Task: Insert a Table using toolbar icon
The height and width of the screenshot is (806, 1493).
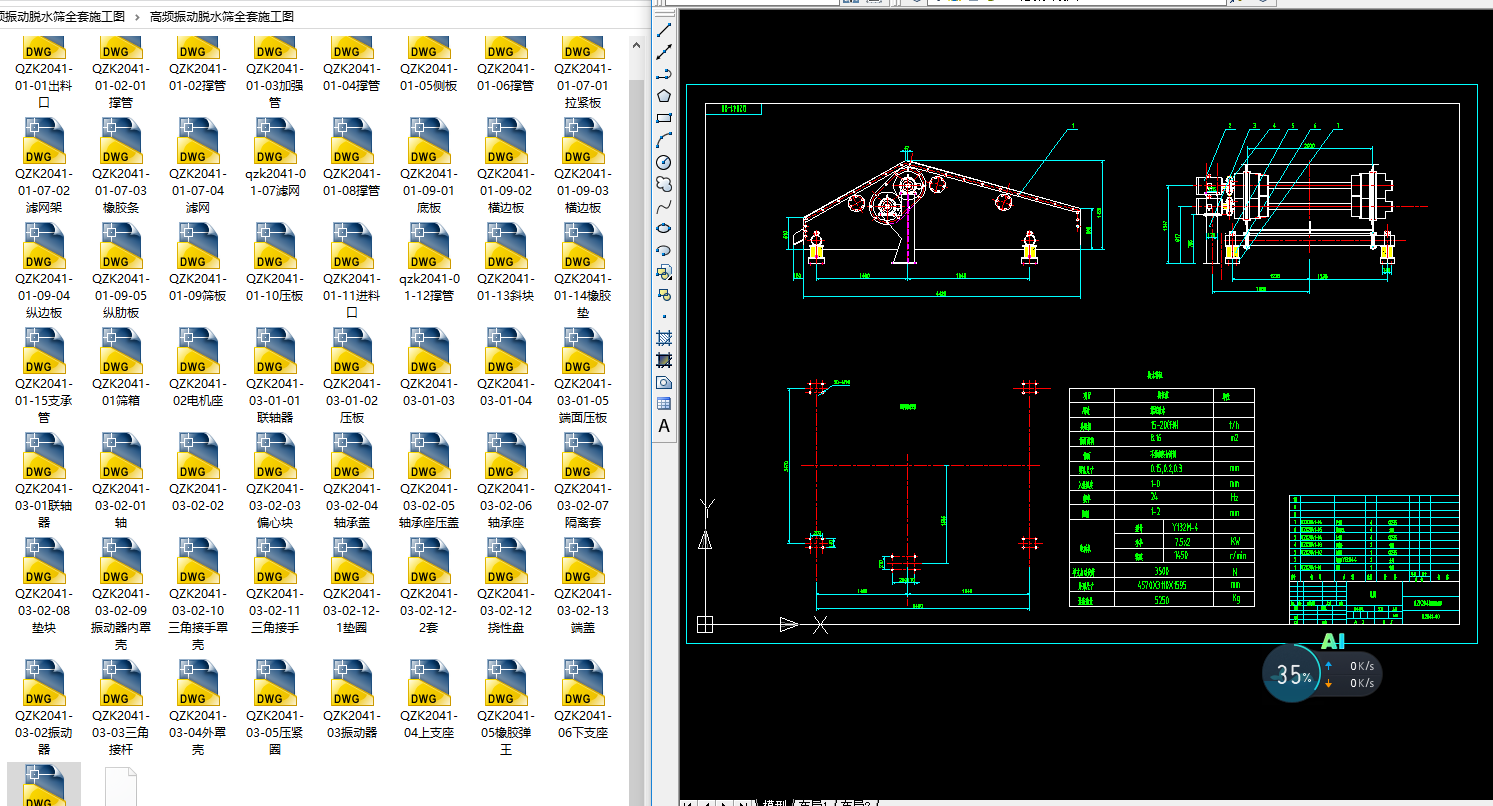Action: [663, 404]
